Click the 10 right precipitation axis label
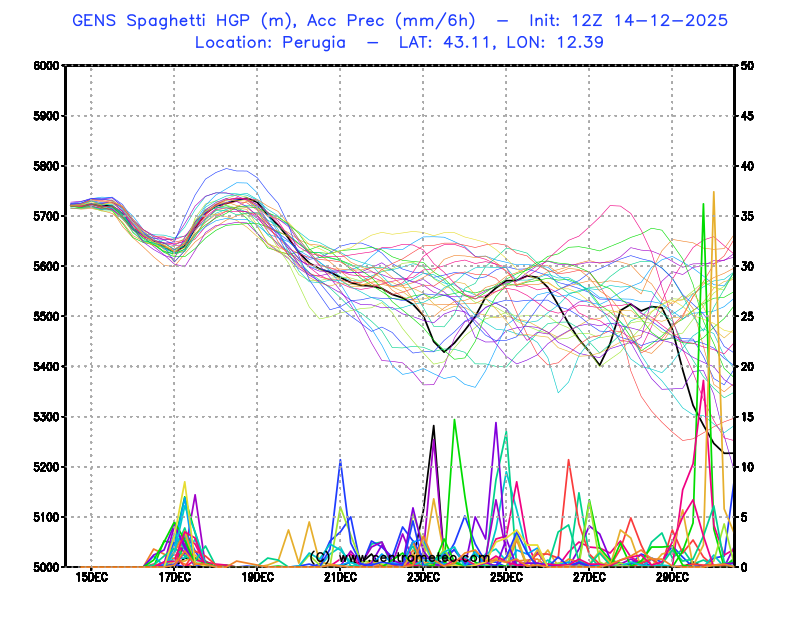Screen dimensions: 800x618 coord(747,467)
